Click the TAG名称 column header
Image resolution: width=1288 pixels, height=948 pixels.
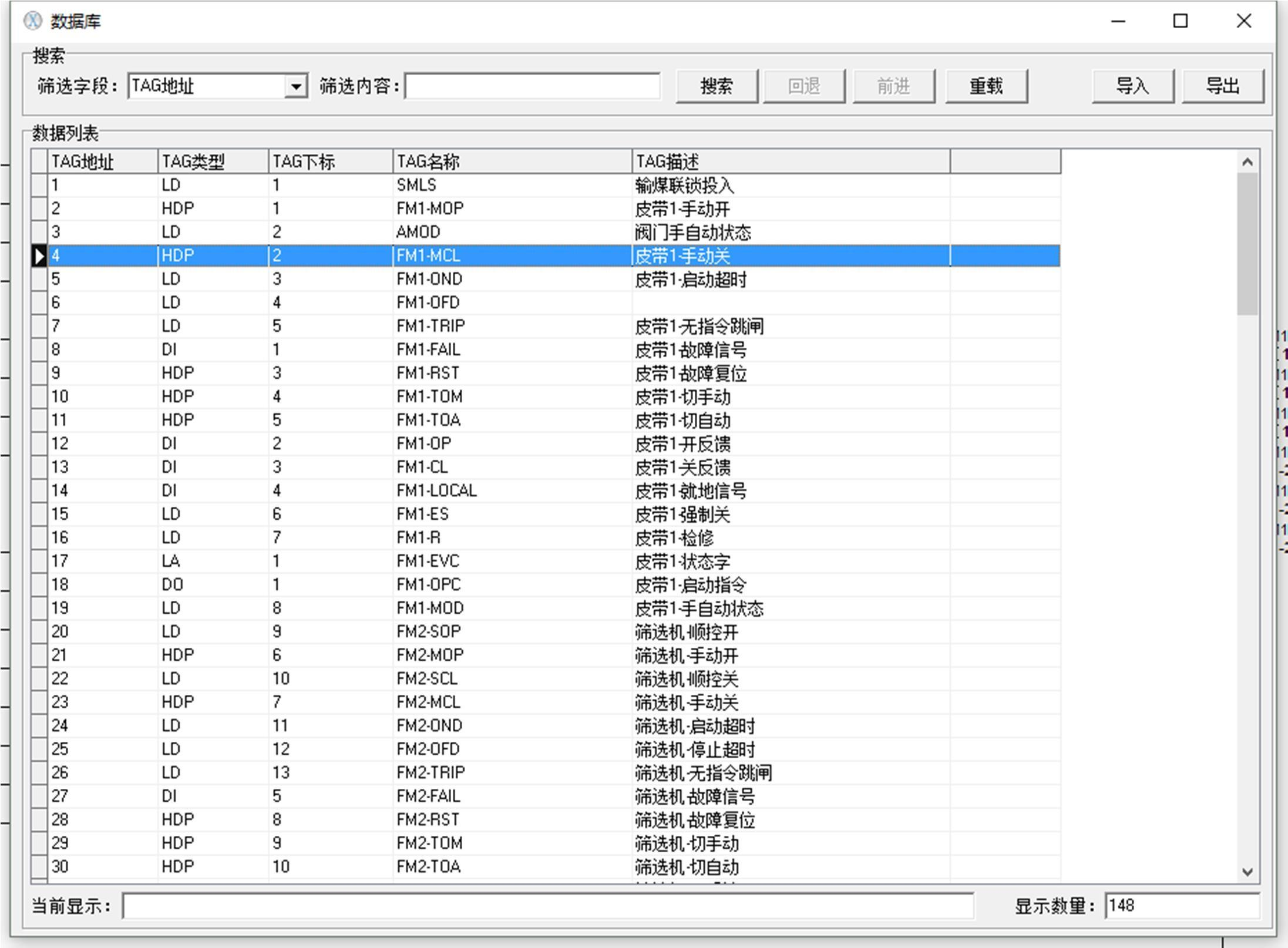[x=511, y=162]
